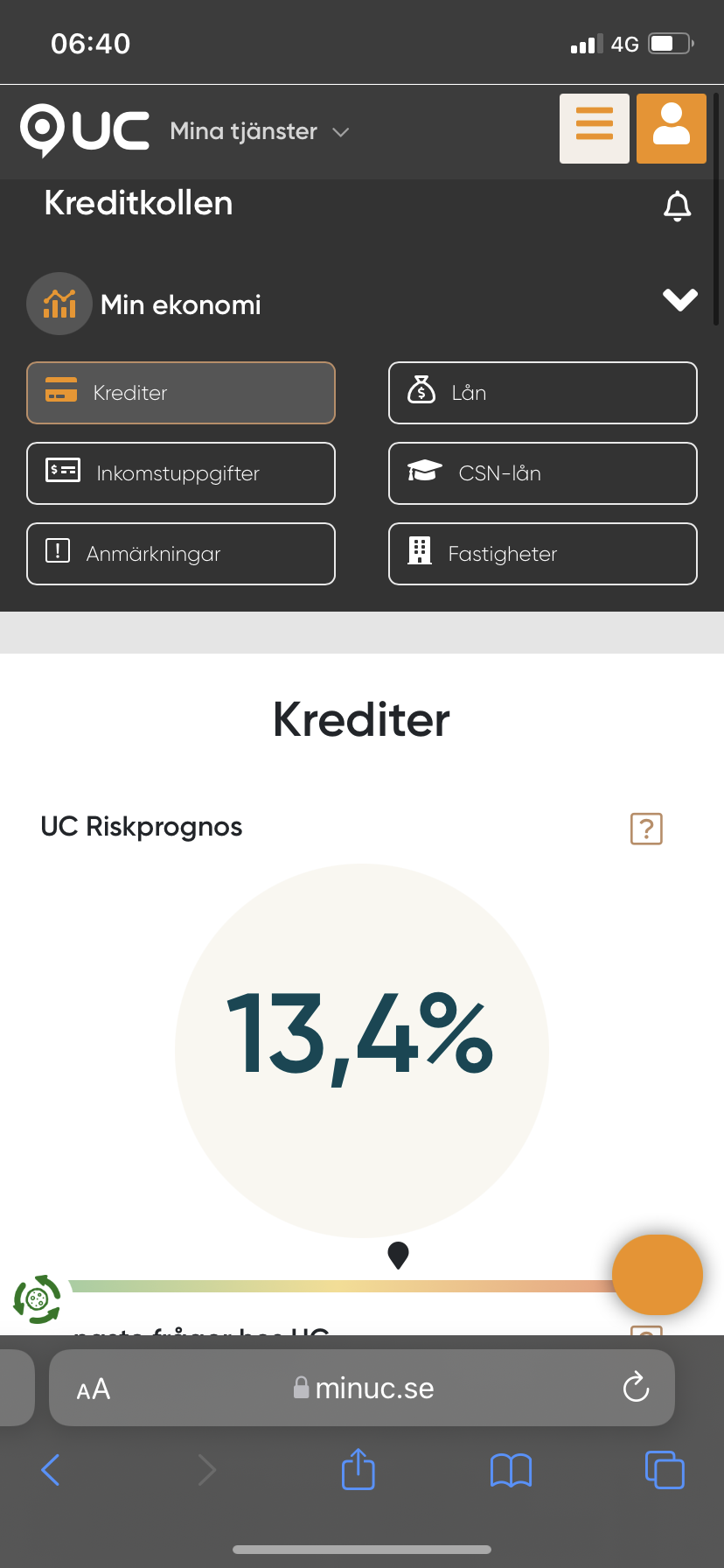Open Inkomstuppgifter section
Viewport: 724px width, 1568px height.
pos(181,473)
